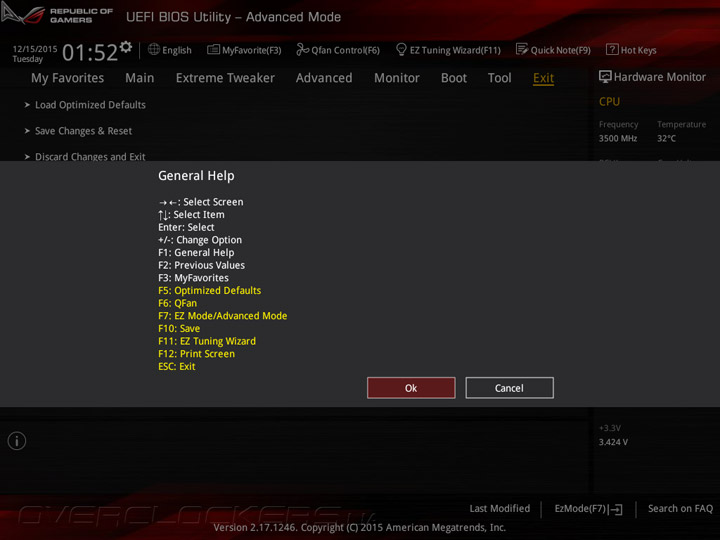Select Load Optimized Defaults entry
This screenshot has height=540, width=720.
pos(90,105)
